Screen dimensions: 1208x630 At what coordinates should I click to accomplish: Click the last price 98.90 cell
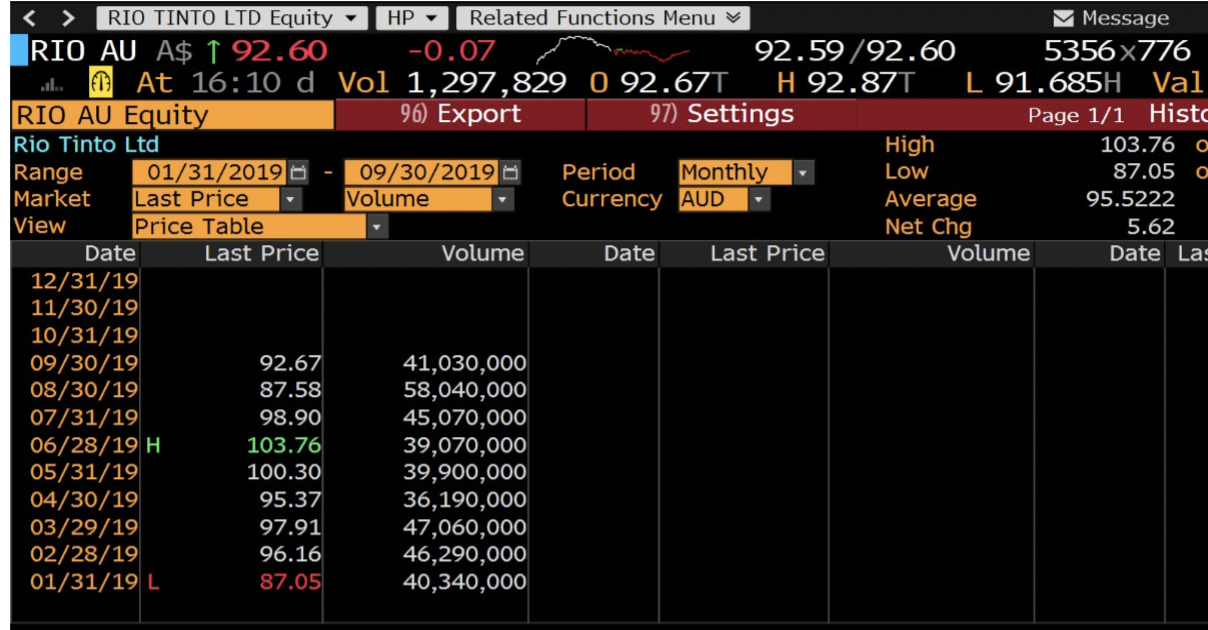(x=290, y=417)
